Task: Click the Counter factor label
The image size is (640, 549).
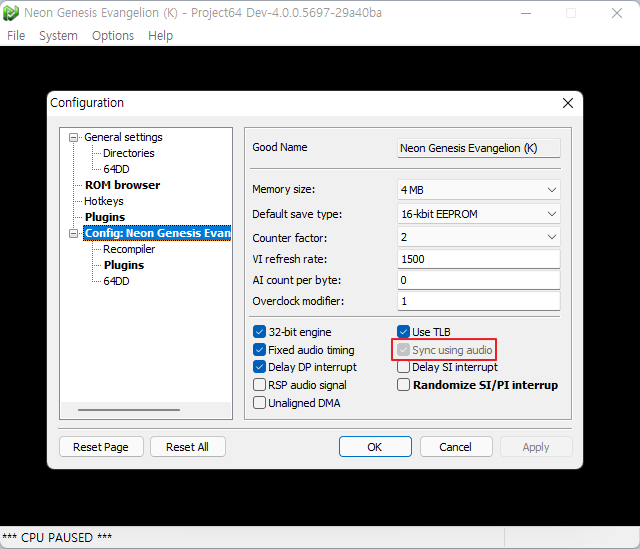Action: [290, 238]
